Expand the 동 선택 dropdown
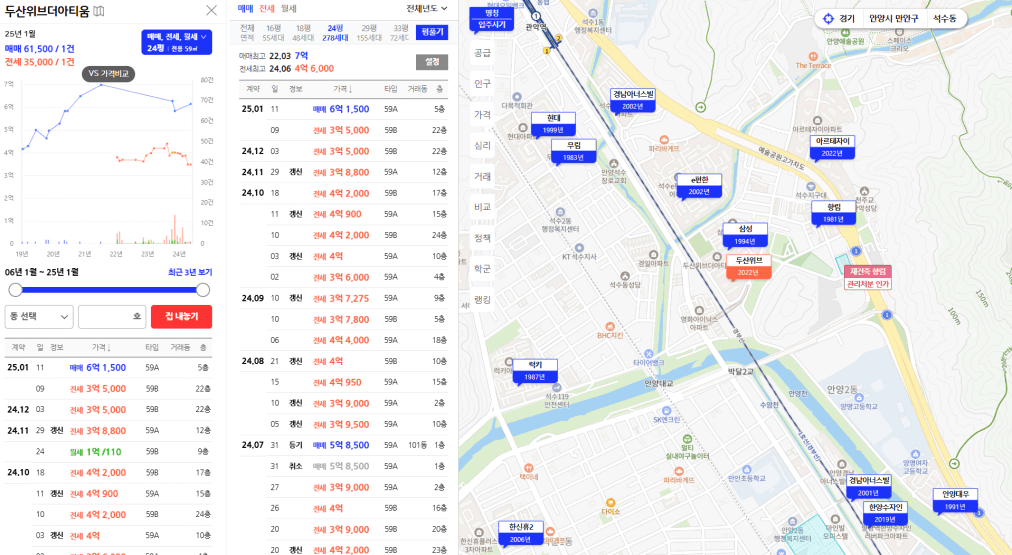 tap(39, 316)
